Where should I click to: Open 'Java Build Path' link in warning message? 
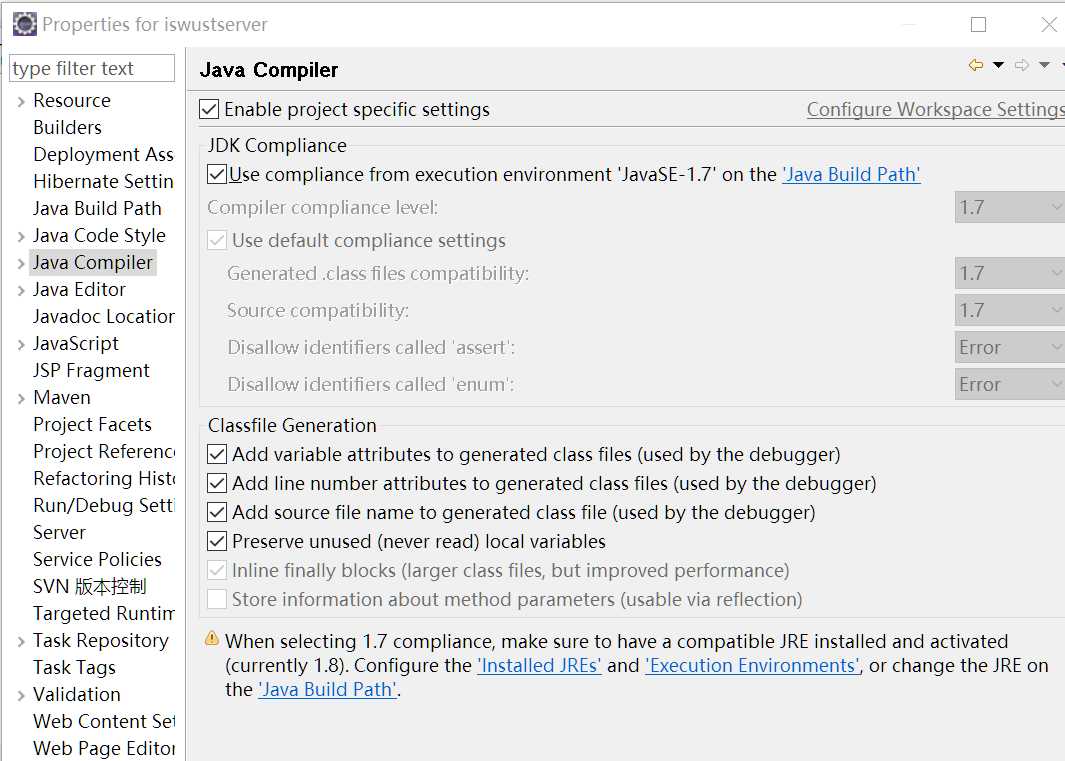(327, 690)
